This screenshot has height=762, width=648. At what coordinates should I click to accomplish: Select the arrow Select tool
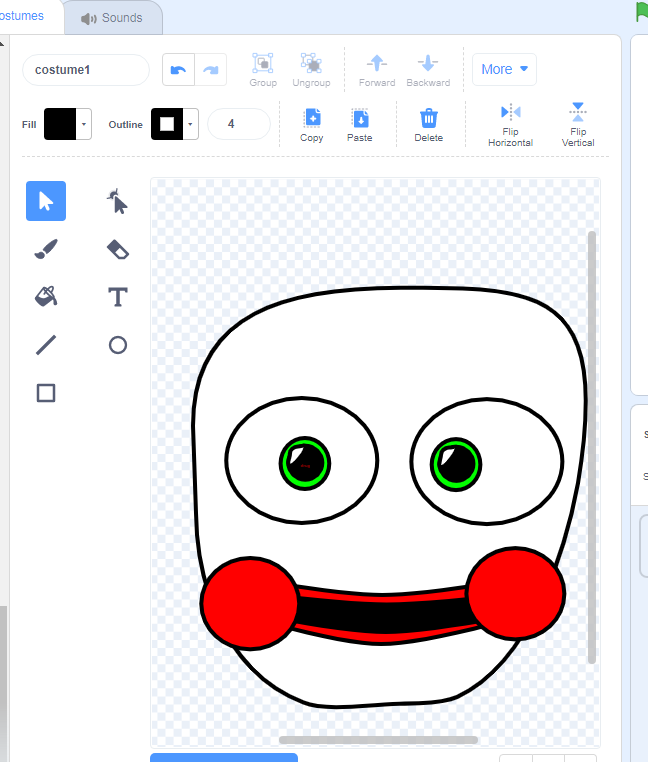46,201
